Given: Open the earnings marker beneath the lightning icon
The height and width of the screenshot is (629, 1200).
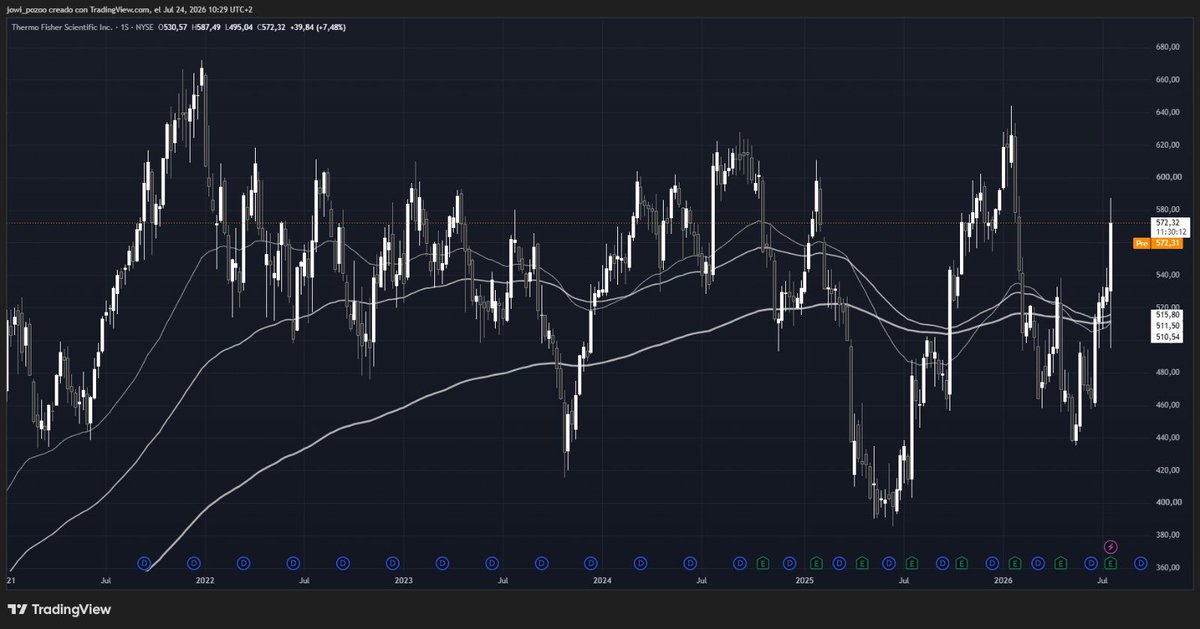Looking at the screenshot, I should (1111, 565).
